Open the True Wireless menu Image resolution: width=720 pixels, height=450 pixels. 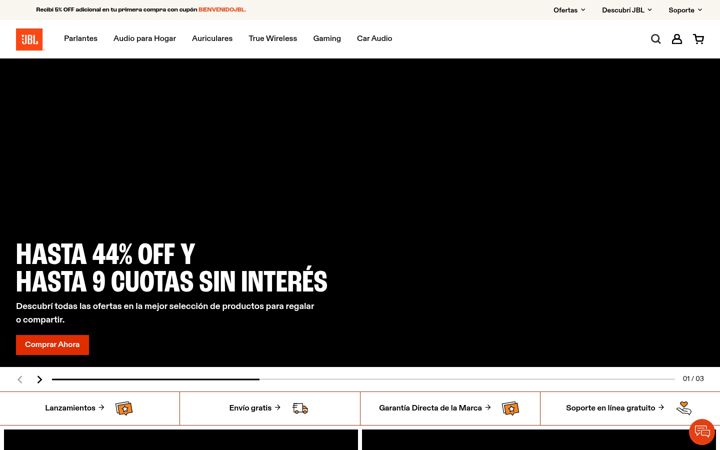273,39
